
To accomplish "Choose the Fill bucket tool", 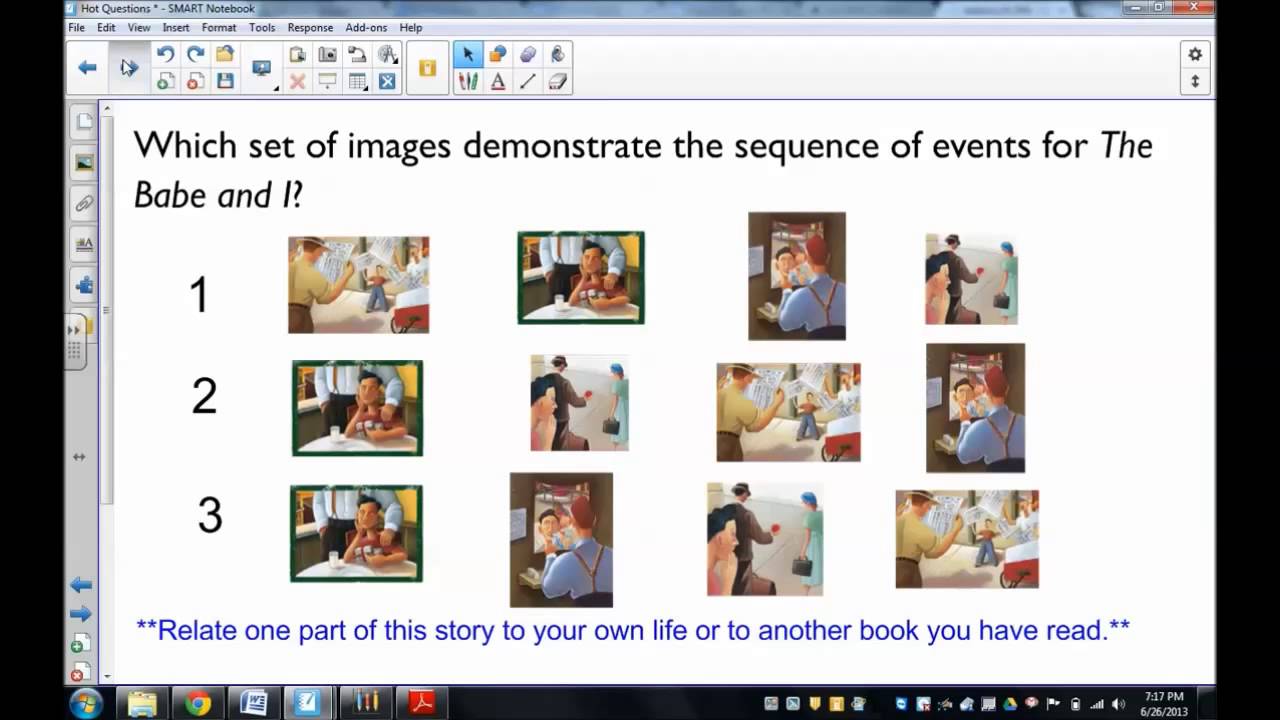I will click(x=558, y=55).
